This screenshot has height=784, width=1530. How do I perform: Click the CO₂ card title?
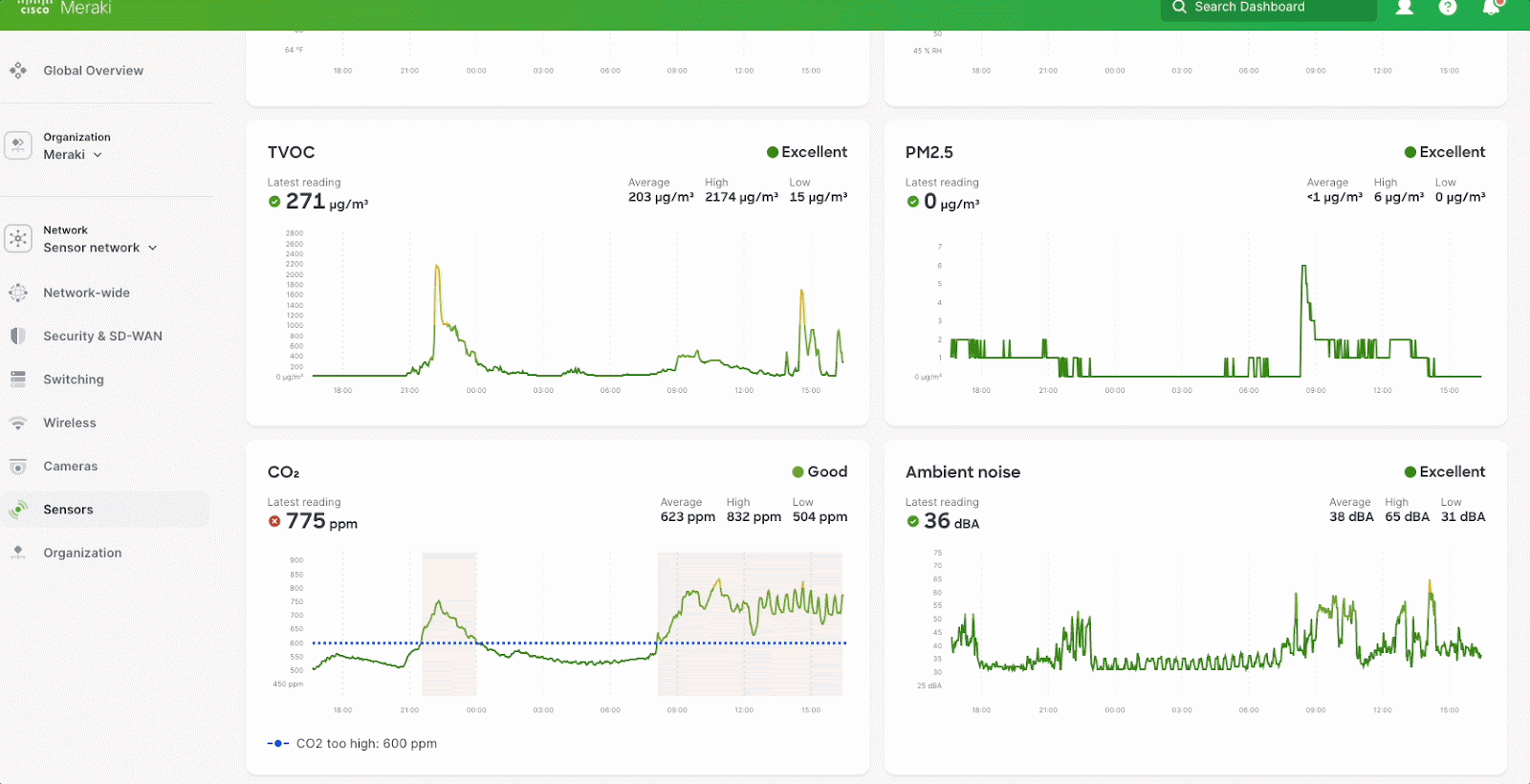(x=283, y=472)
